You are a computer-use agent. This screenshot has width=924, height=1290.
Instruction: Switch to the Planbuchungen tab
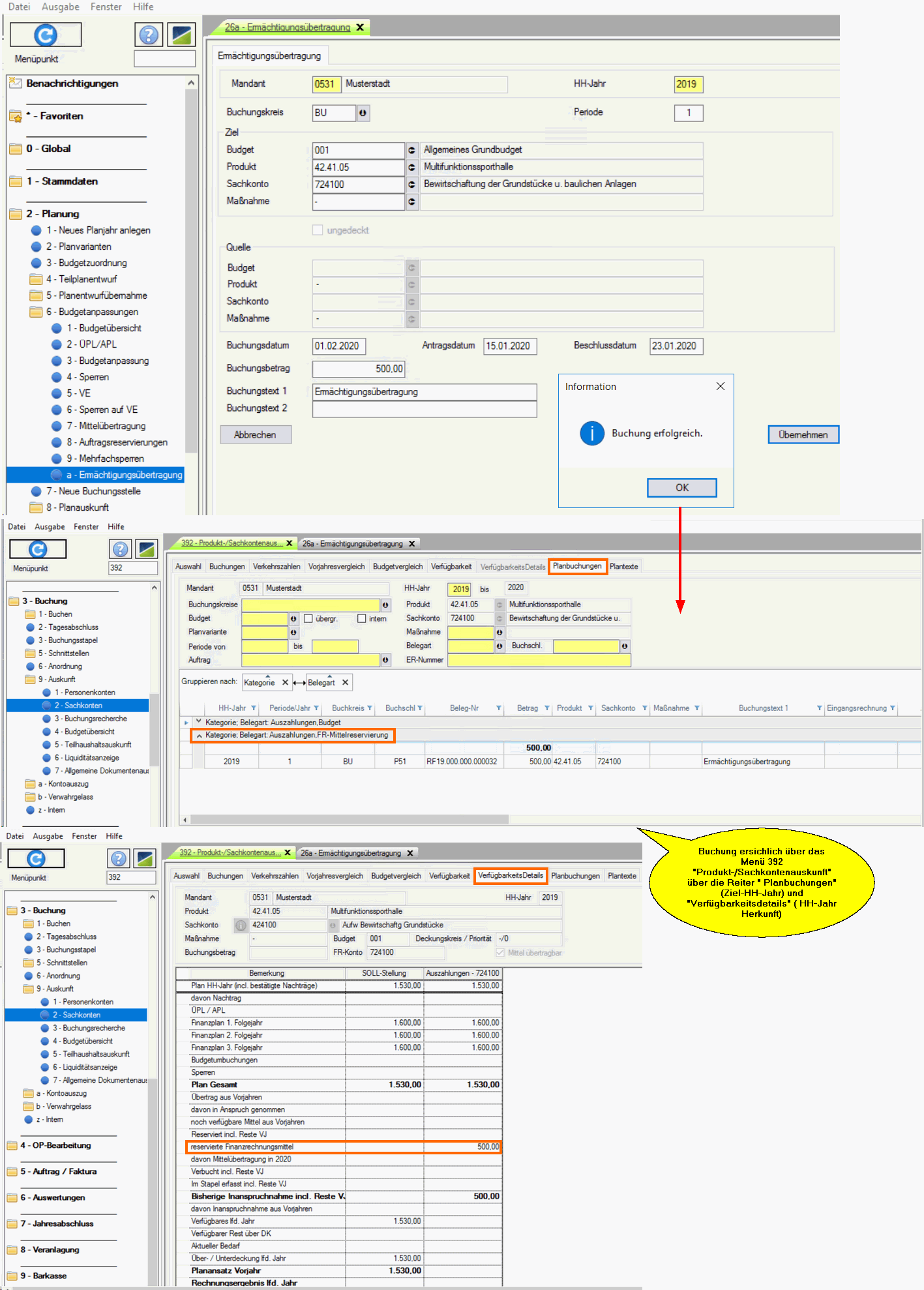pyautogui.click(x=577, y=566)
